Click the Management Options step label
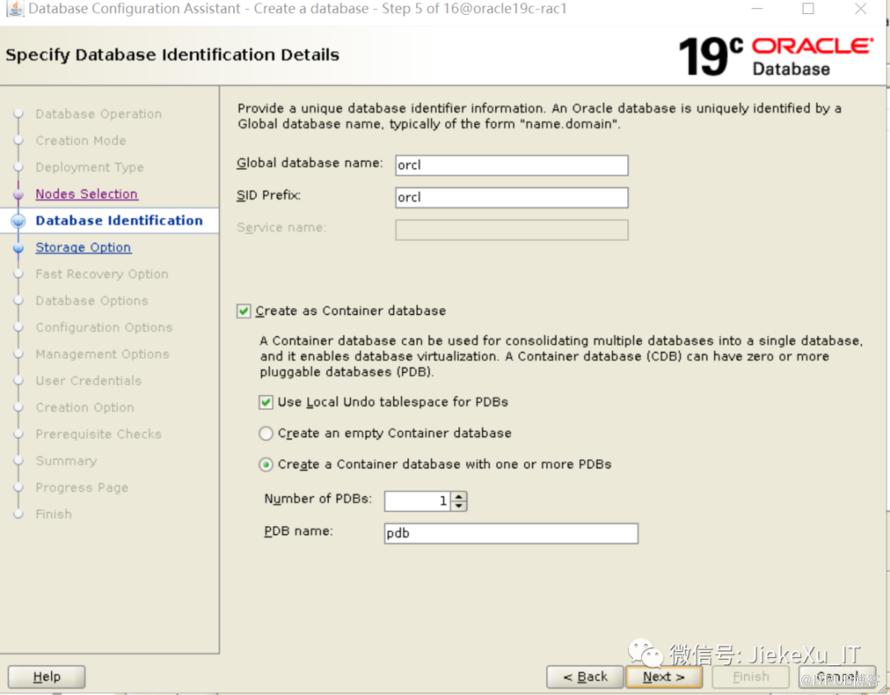 pos(102,354)
